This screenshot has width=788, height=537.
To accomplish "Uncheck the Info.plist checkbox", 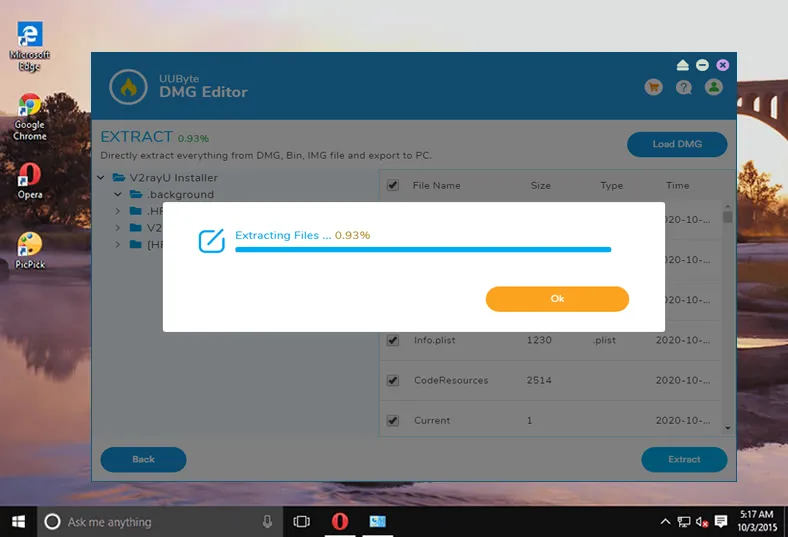I will click(x=393, y=340).
